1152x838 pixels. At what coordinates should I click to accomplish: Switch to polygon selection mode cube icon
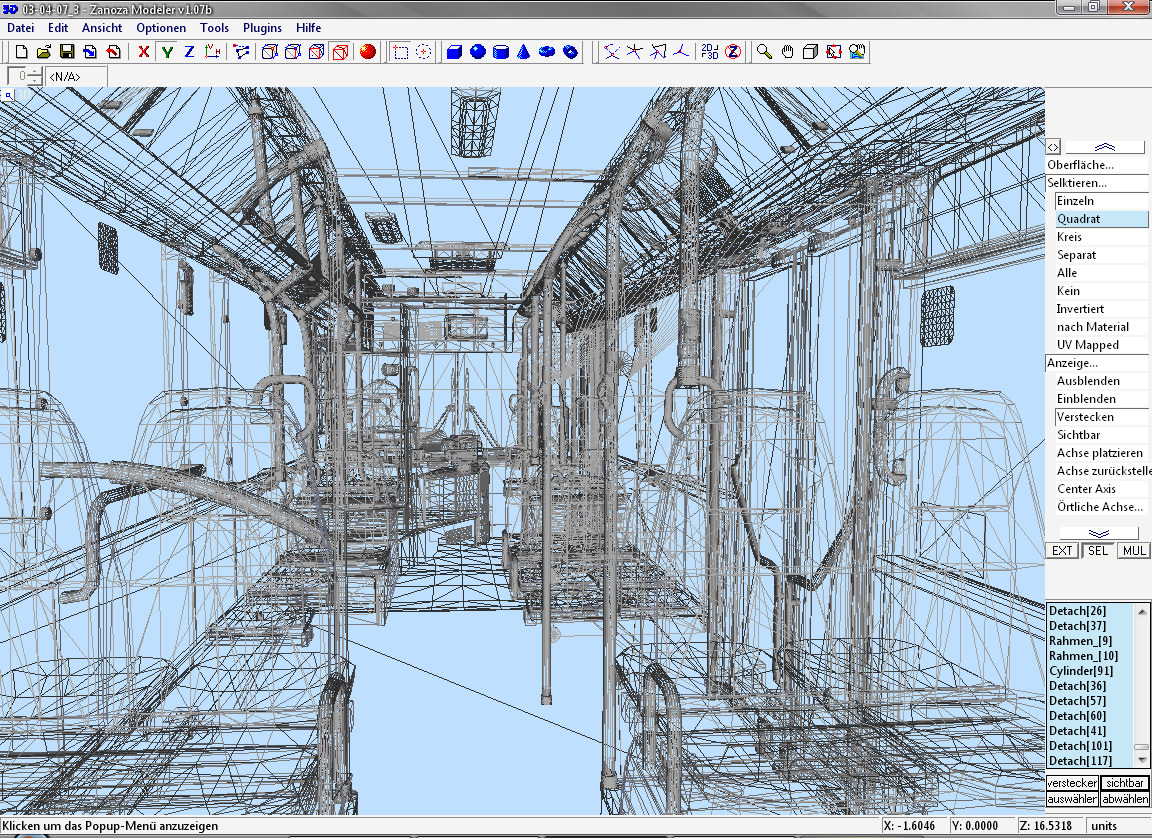pyautogui.click(x=317, y=51)
